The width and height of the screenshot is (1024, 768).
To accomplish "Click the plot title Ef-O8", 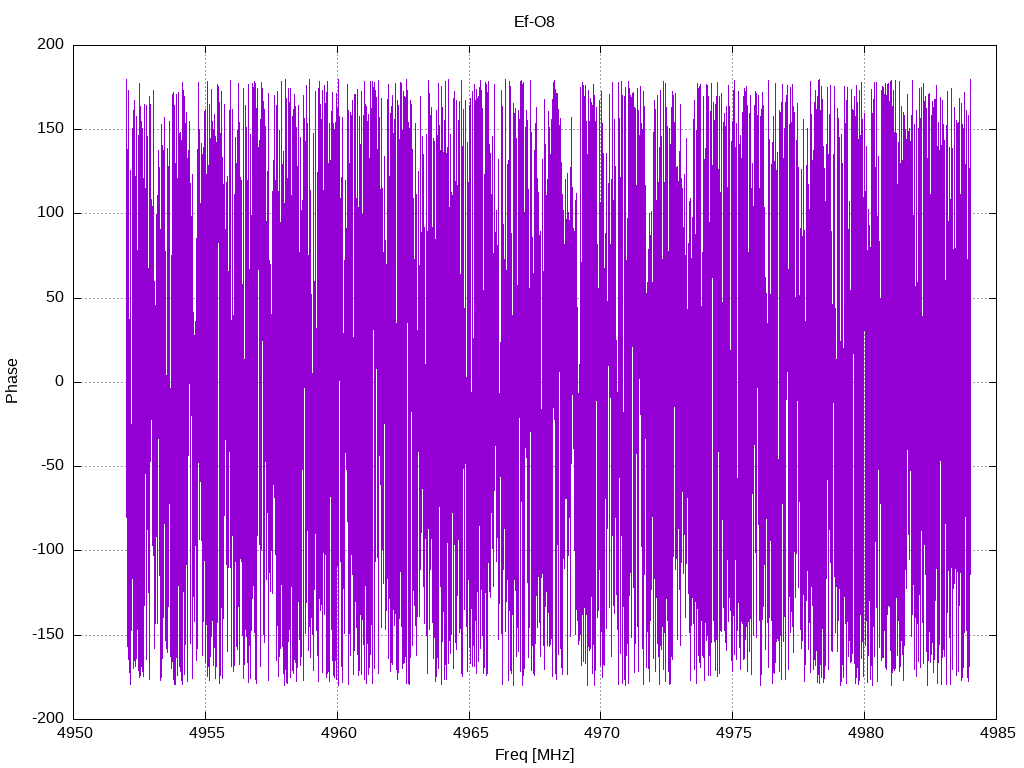I will point(534,22).
